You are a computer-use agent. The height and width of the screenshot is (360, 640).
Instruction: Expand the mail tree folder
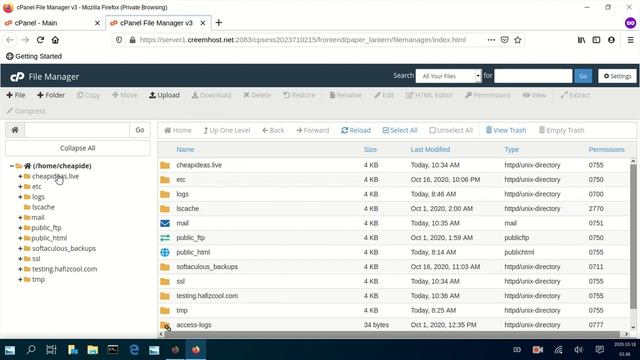click(x=20, y=218)
